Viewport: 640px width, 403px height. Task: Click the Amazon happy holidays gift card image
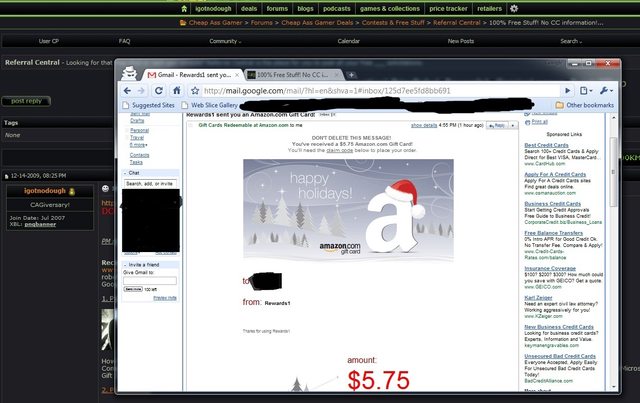pos(348,209)
